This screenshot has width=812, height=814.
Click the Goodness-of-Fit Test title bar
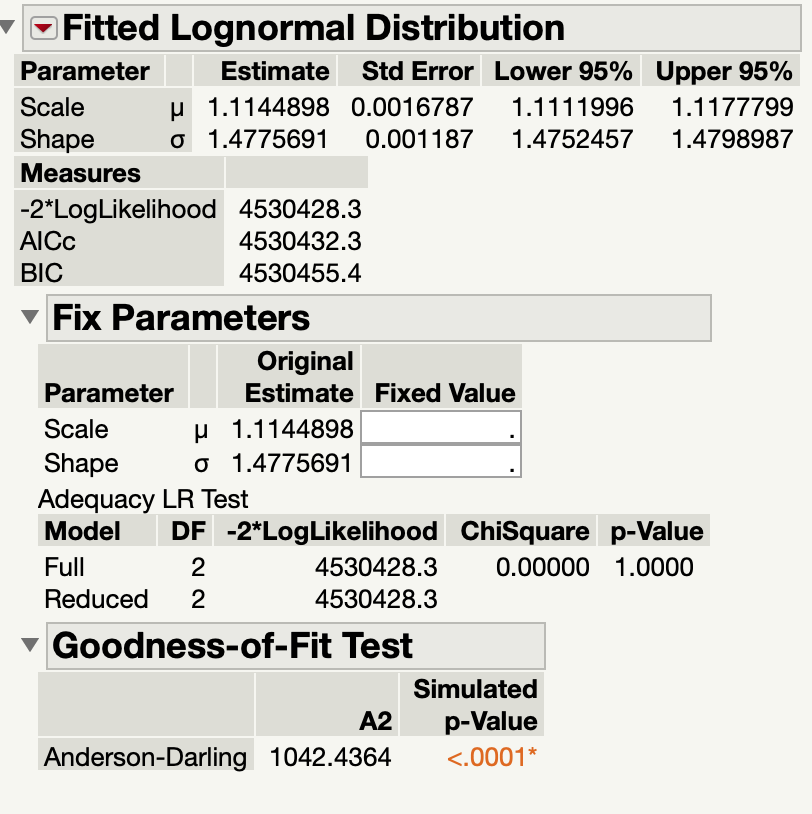tap(296, 646)
